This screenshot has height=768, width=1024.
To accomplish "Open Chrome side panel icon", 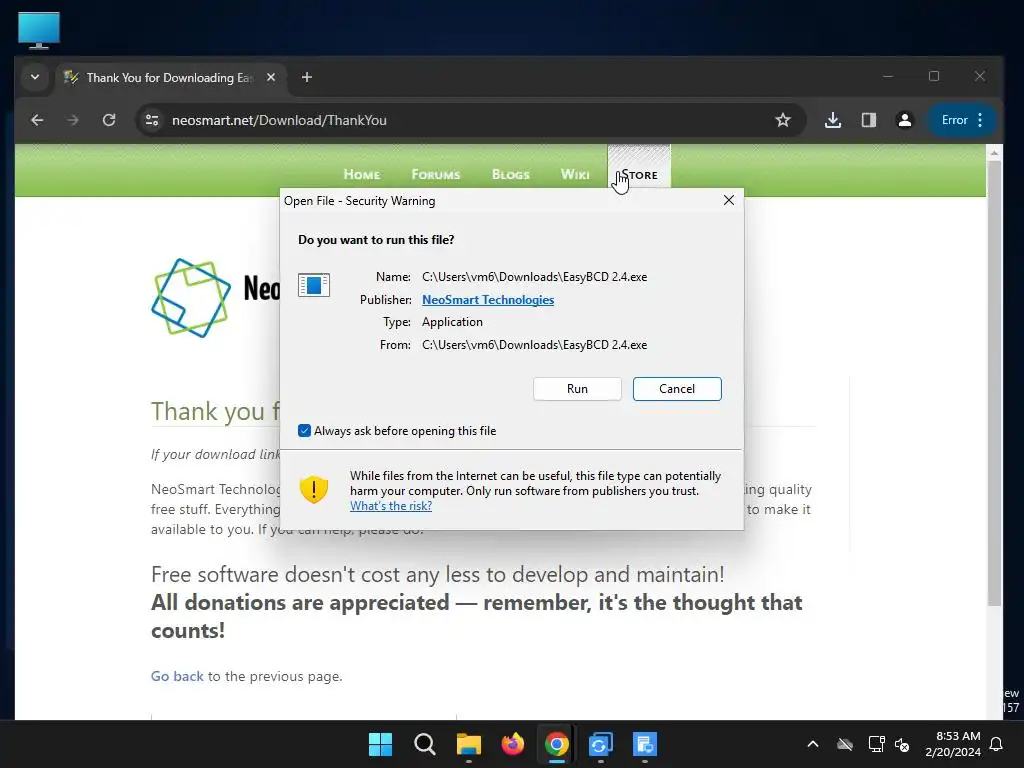I will coord(869,120).
